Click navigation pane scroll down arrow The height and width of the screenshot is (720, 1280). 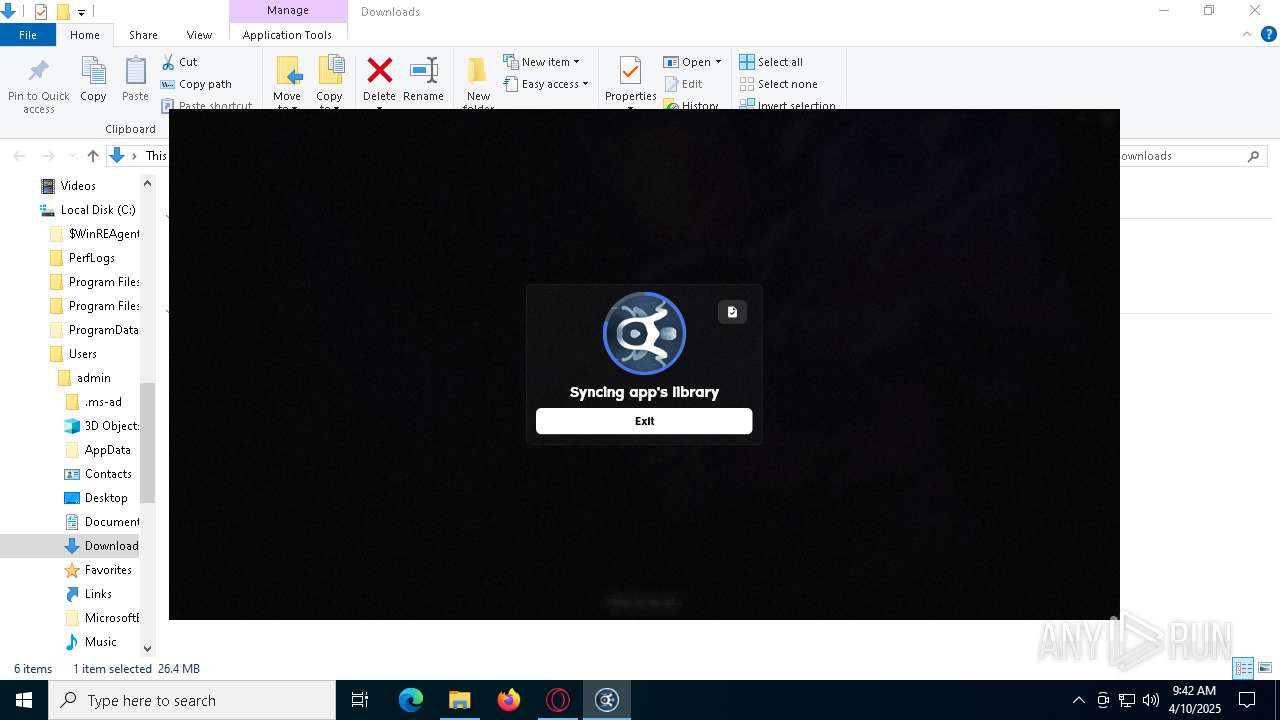point(148,648)
